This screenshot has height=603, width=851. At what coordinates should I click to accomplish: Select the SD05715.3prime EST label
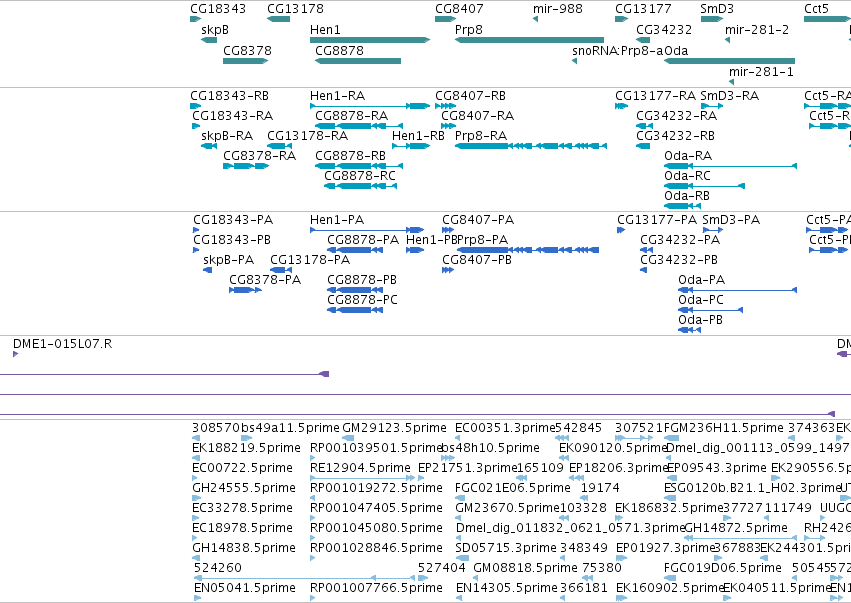click(x=506, y=548)
